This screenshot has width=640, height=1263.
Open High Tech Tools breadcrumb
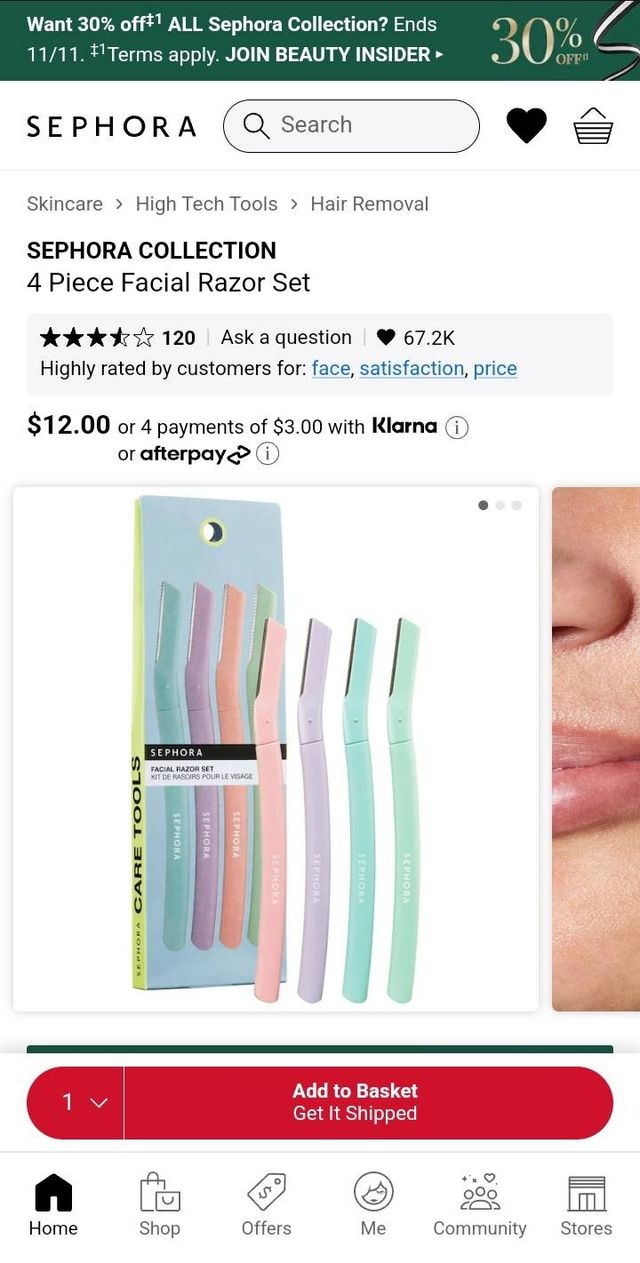pyautogui.click(x=206, y=204)
